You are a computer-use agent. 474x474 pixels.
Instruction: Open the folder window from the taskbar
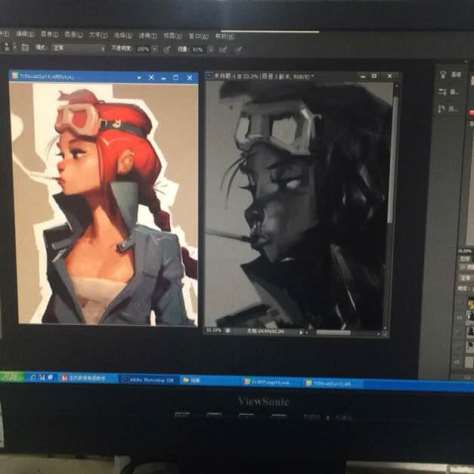point(210,380)
